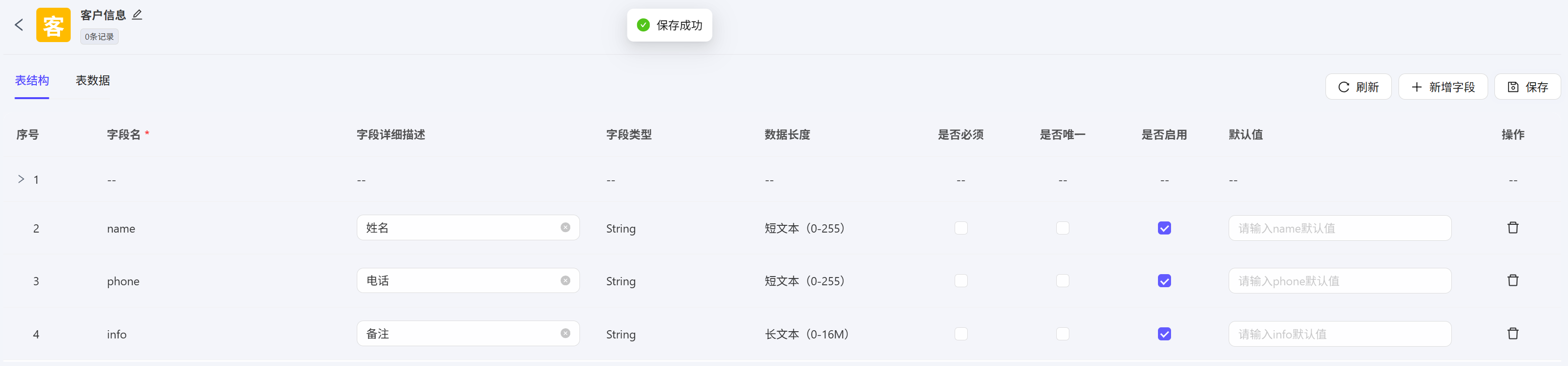Click the 刷新 button
This screenshot has height=366, width=1568.
1358,87
